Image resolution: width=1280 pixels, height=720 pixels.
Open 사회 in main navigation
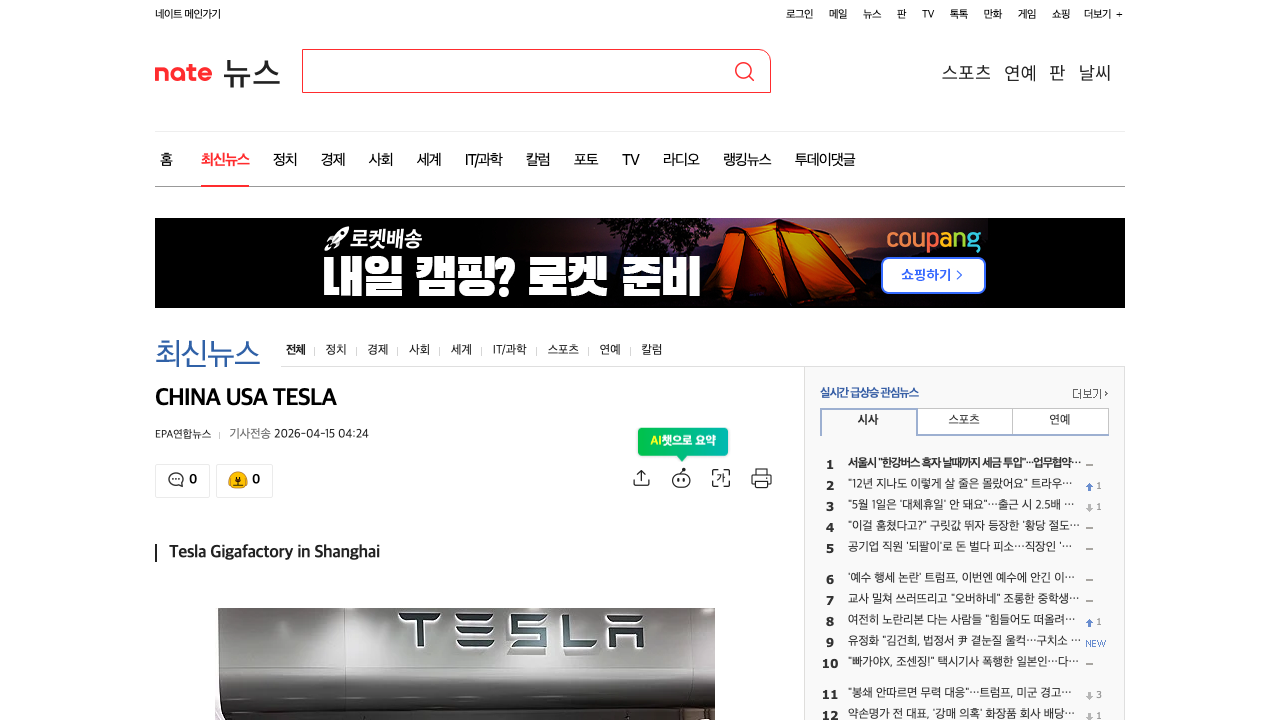tap(381, 159)
